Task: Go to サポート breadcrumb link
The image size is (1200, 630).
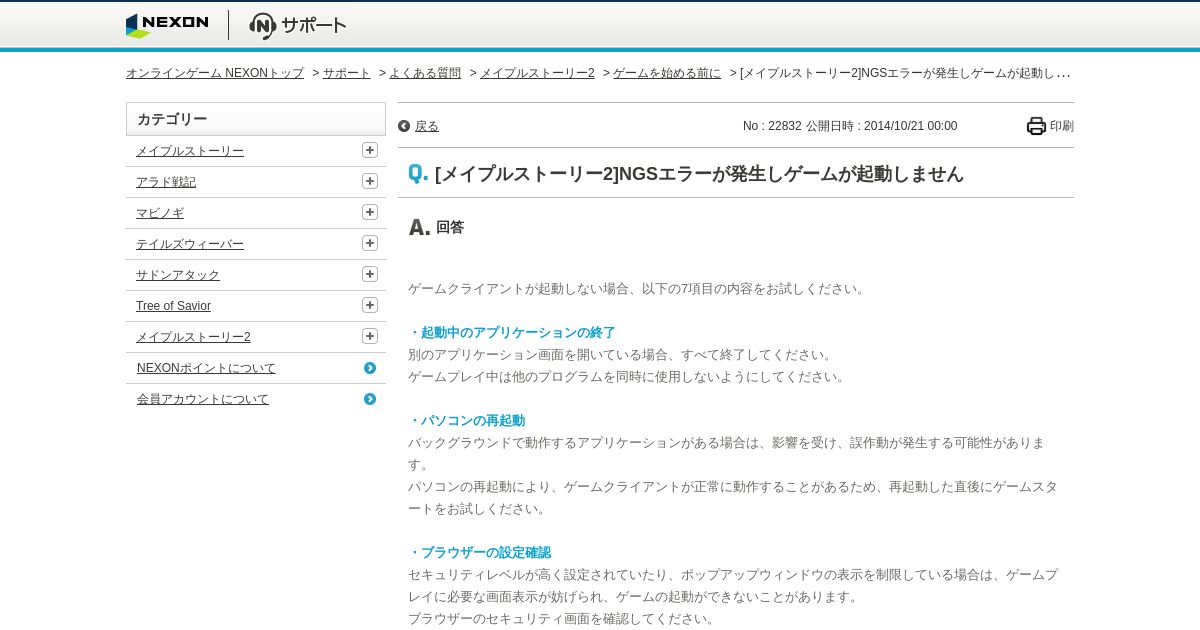Action: (x=346, y=73)
